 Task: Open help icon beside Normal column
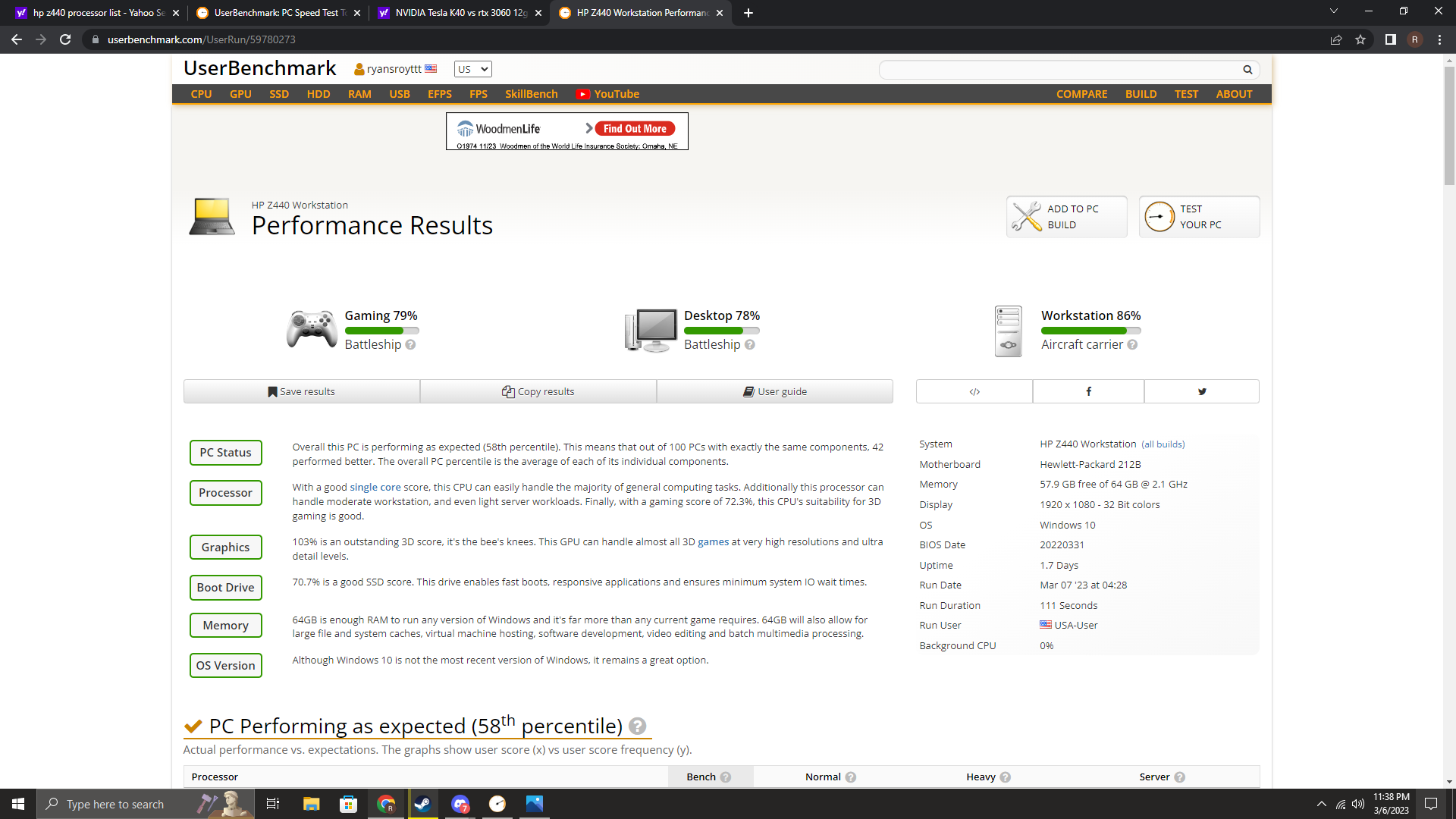tap(851, 777)
